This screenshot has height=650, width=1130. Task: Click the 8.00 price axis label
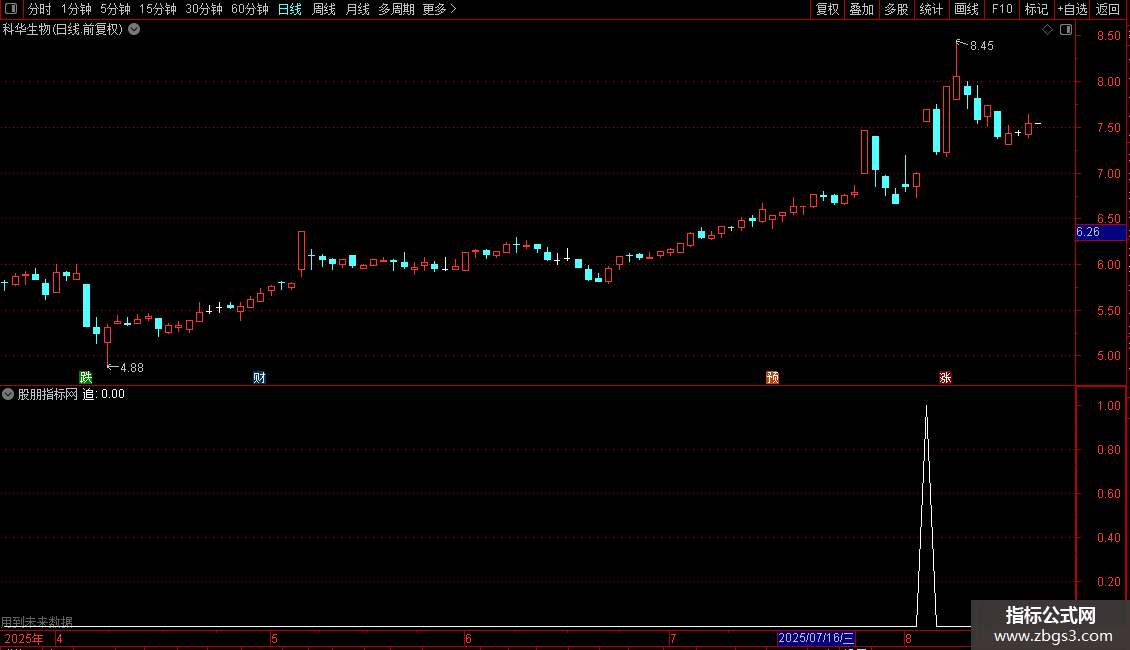(x=1108, y=81)
